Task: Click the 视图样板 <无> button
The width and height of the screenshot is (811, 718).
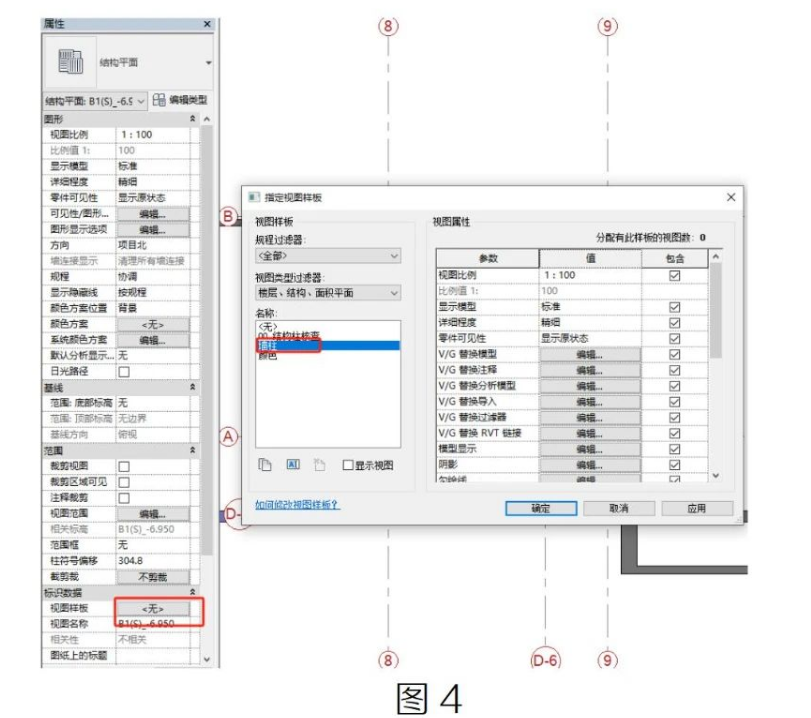Action: click(x=153, y=608)
